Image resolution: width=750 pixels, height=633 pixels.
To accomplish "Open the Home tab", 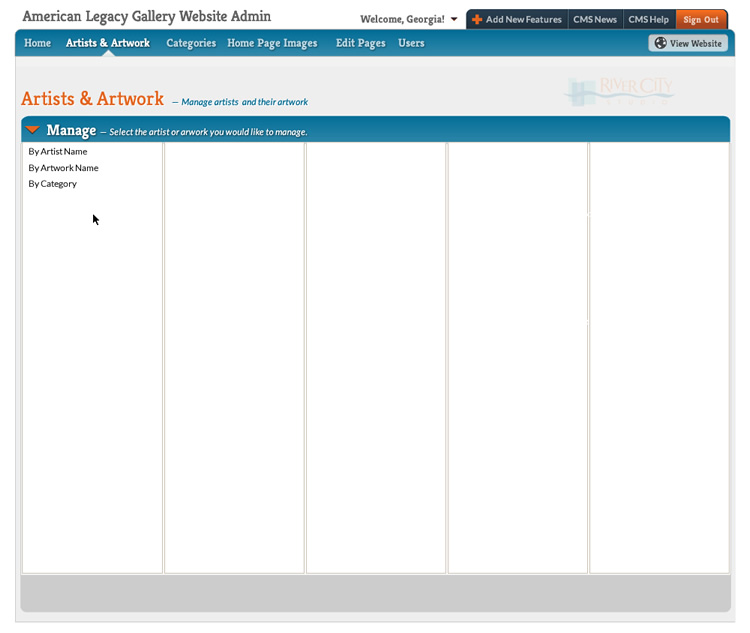I will click(37, 43).
